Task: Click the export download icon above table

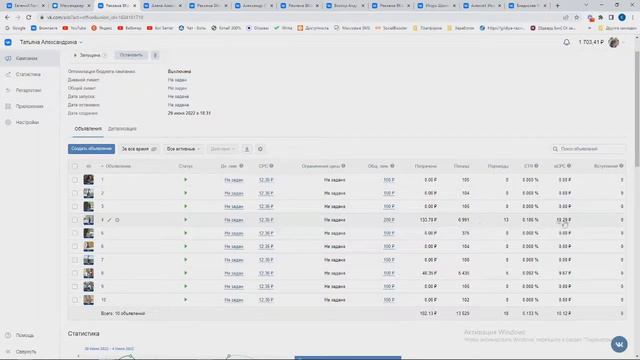Action: point(247,149)
